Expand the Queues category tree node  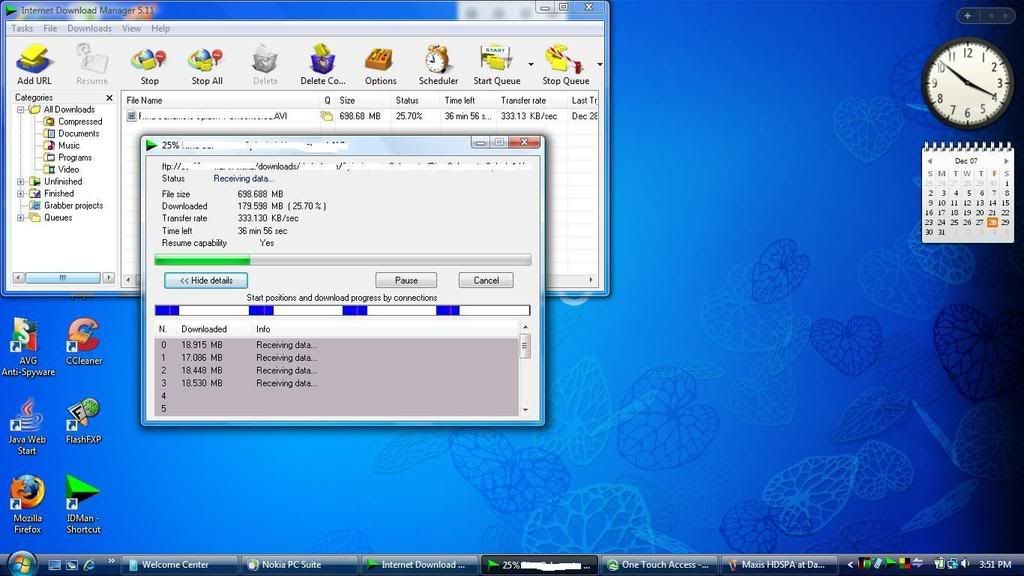tap(21, 218)
